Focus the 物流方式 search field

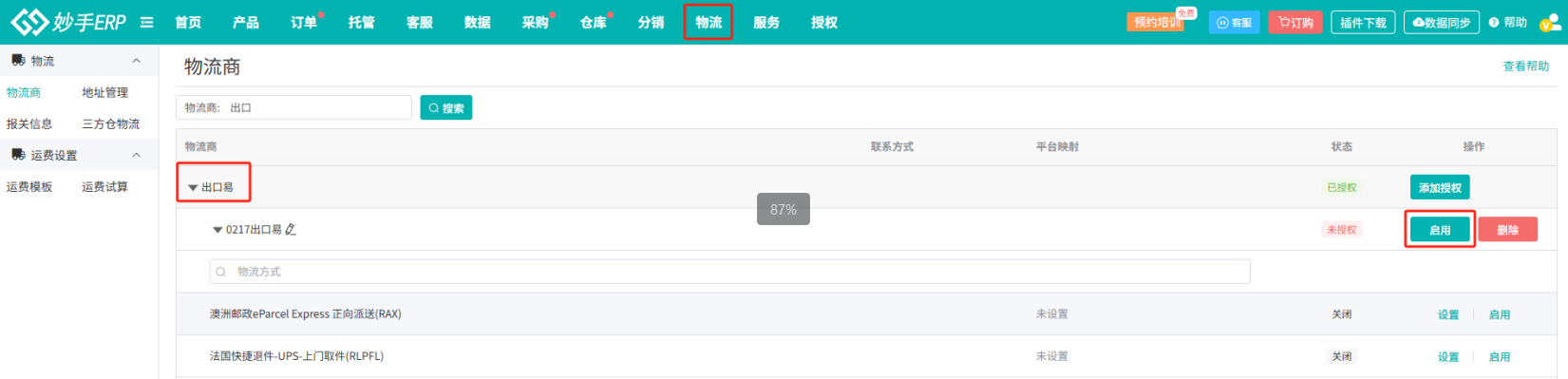[729, 272]
